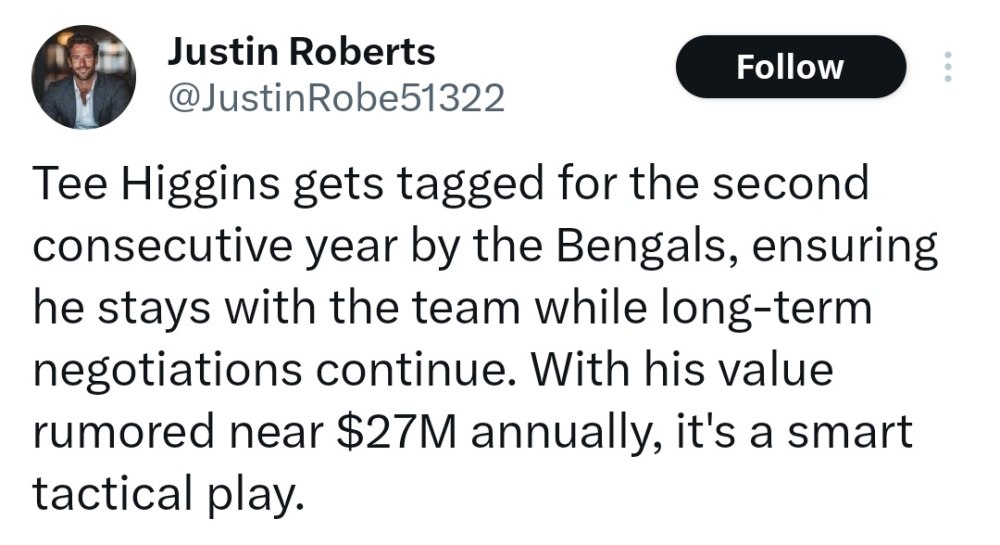Open the Justin Roberts display name link
This screenshot has height=545, width=1000.
(301, 51)
